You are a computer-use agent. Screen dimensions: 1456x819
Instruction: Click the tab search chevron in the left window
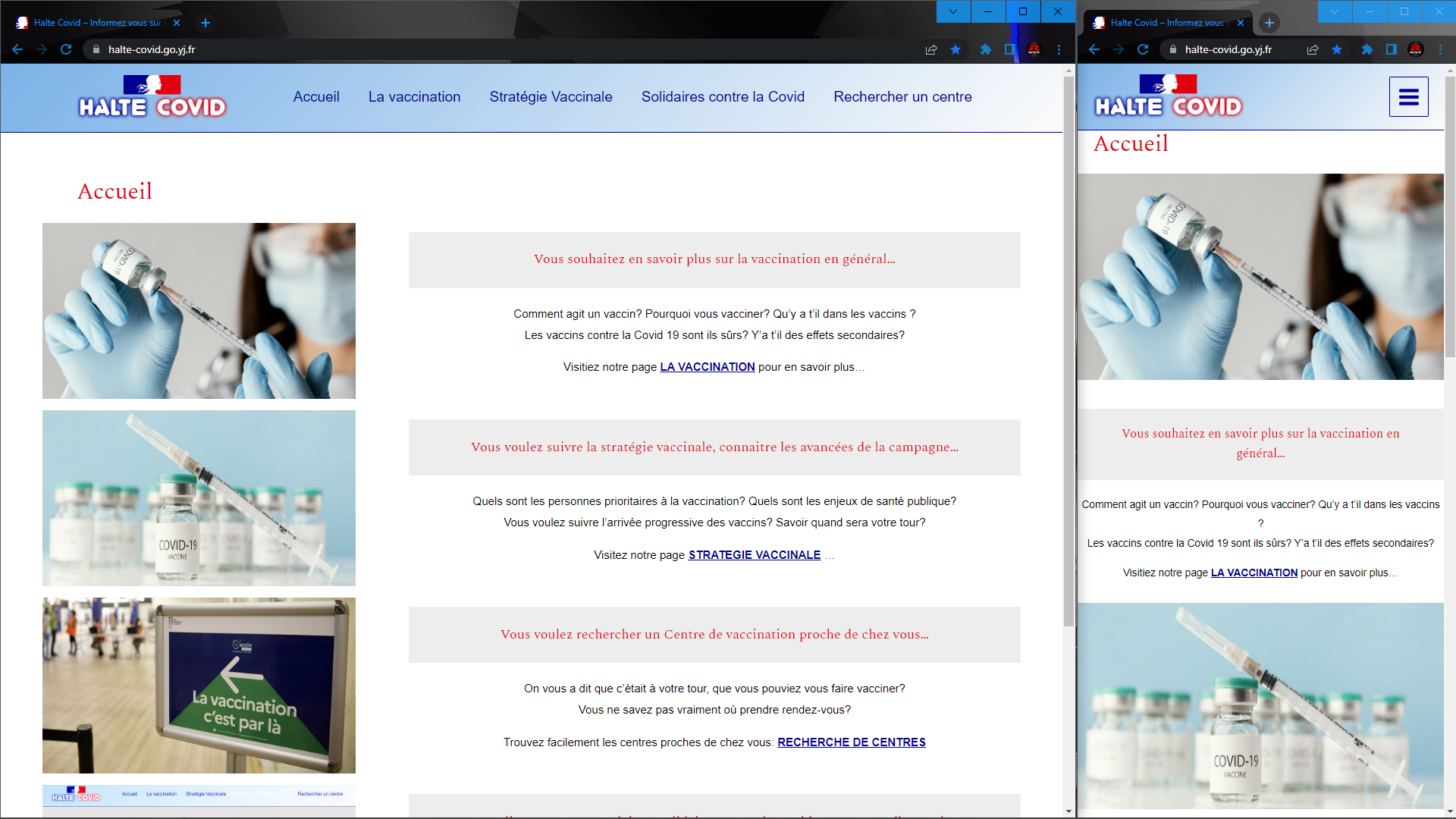pos(953,11)
